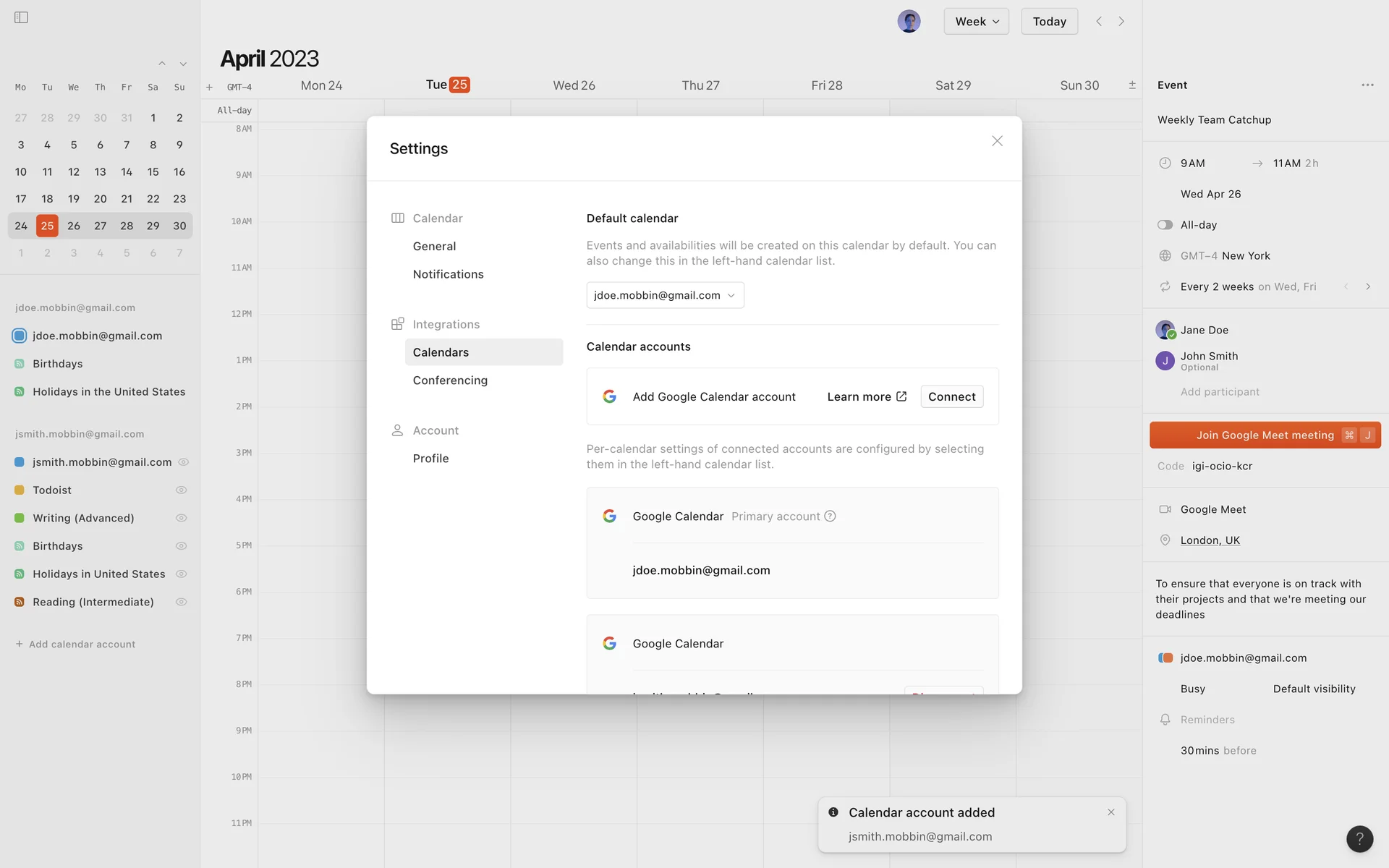Hide the Writing (Advanced) calendar

pos(182,518)
